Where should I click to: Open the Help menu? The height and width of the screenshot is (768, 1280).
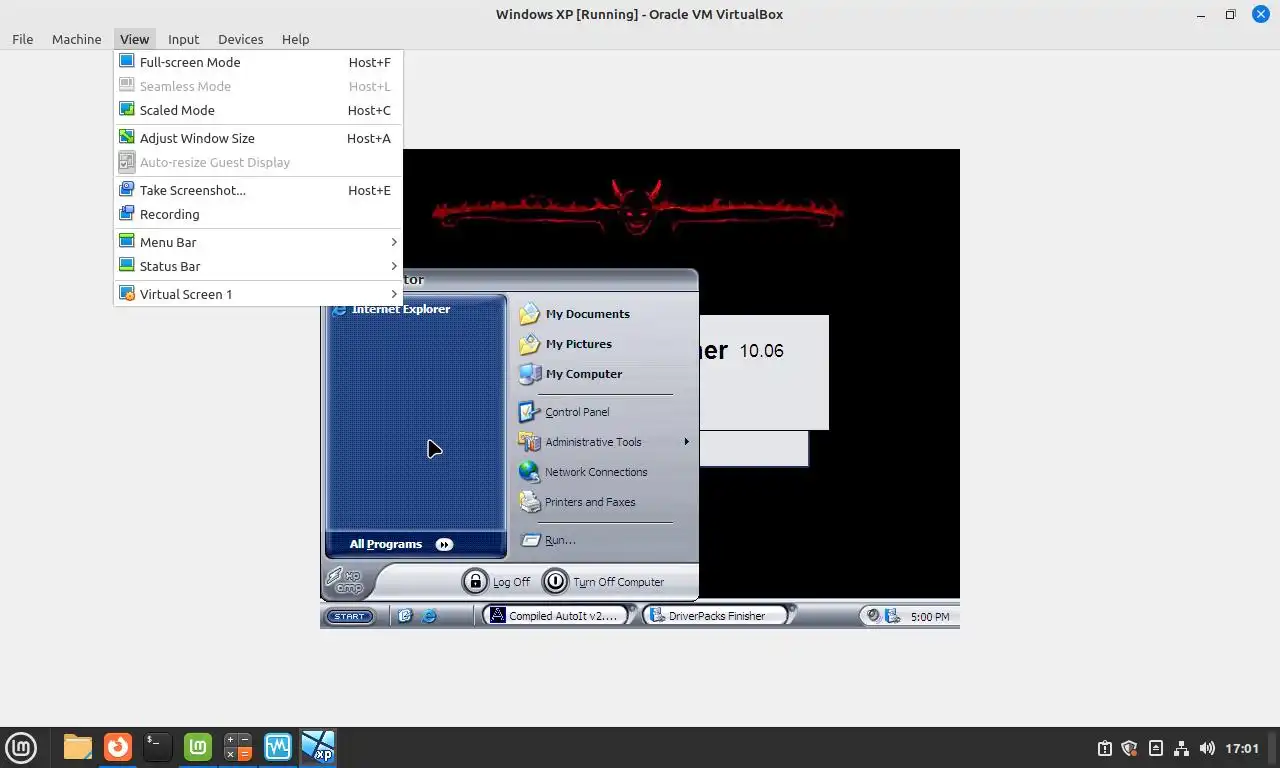tap(295, 39)
